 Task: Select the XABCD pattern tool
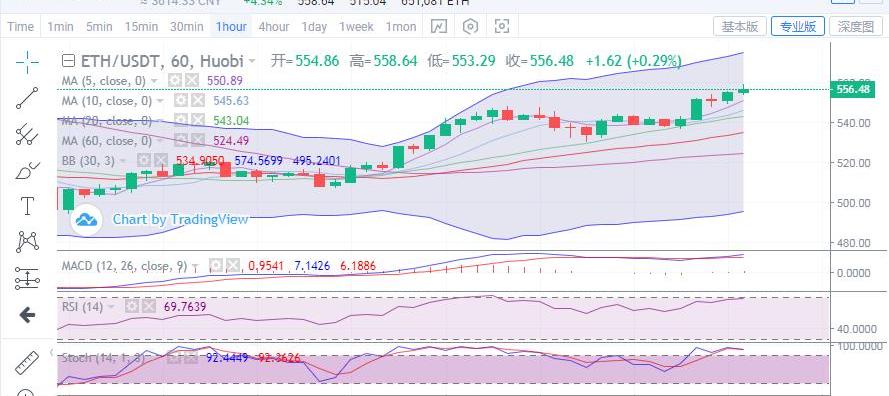click(27, 242)
